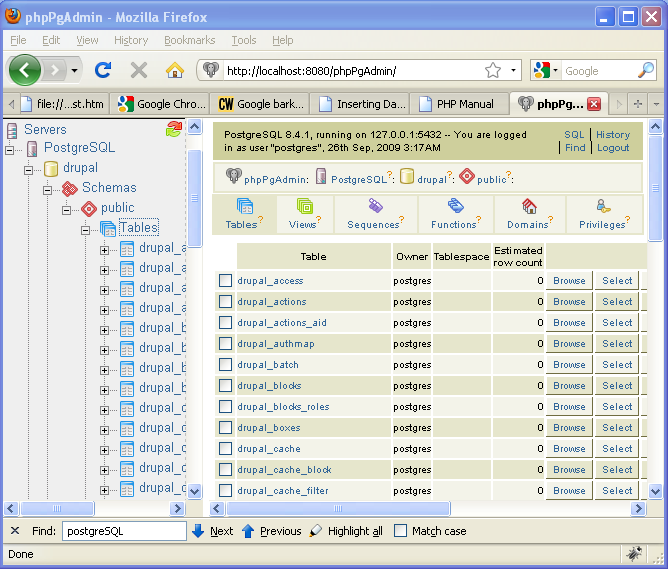Viewport: 668px width, 569px height.
Task: Collapse the Tables node in tree
Action: click(86, 230)
